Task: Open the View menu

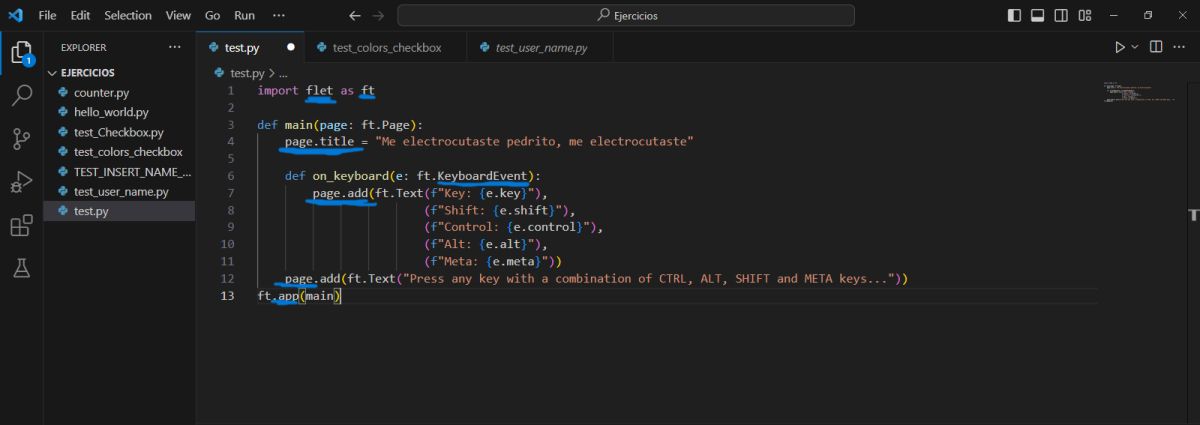Action: tap(178, 16)
